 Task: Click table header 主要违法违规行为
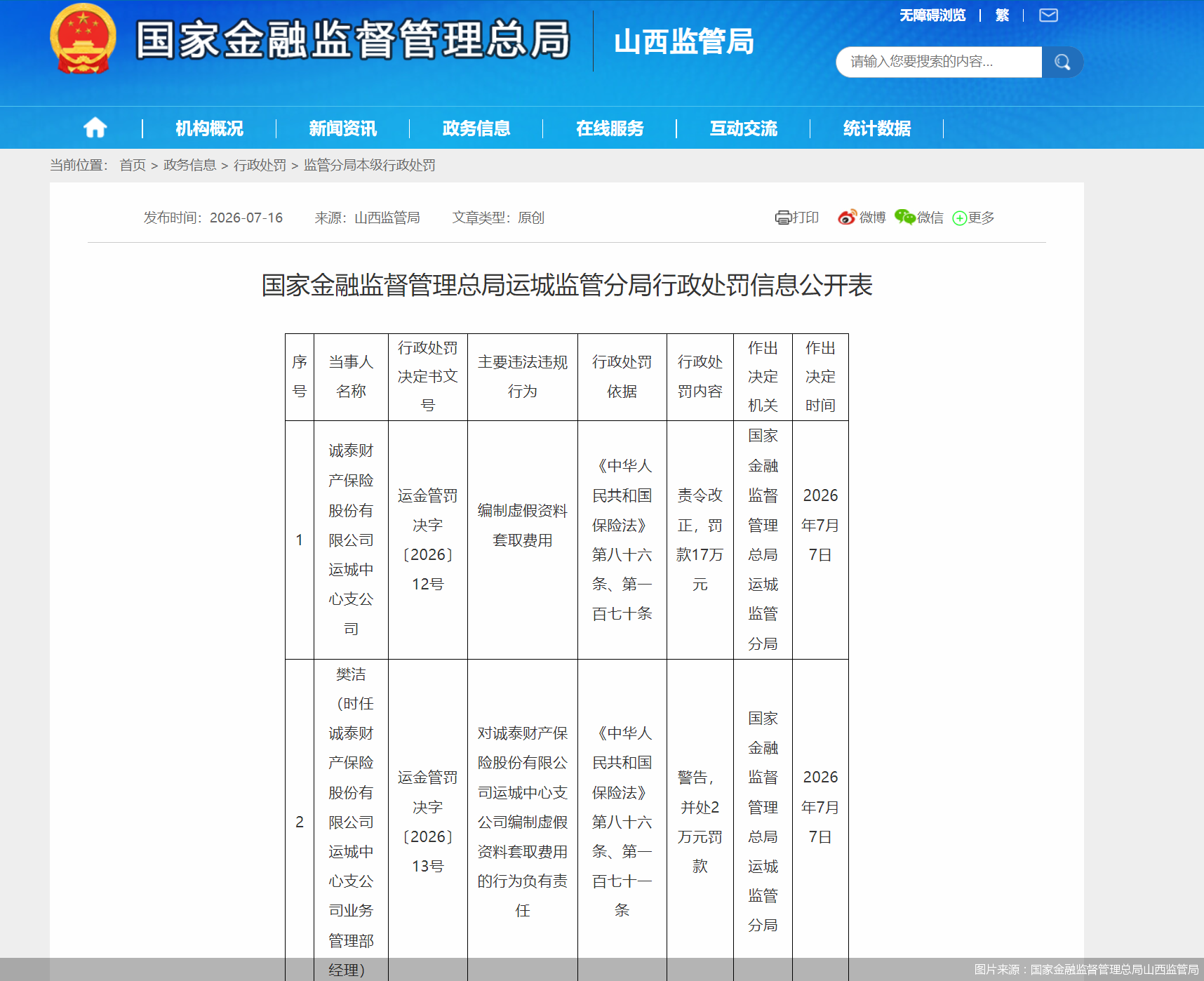click(523, 377)
